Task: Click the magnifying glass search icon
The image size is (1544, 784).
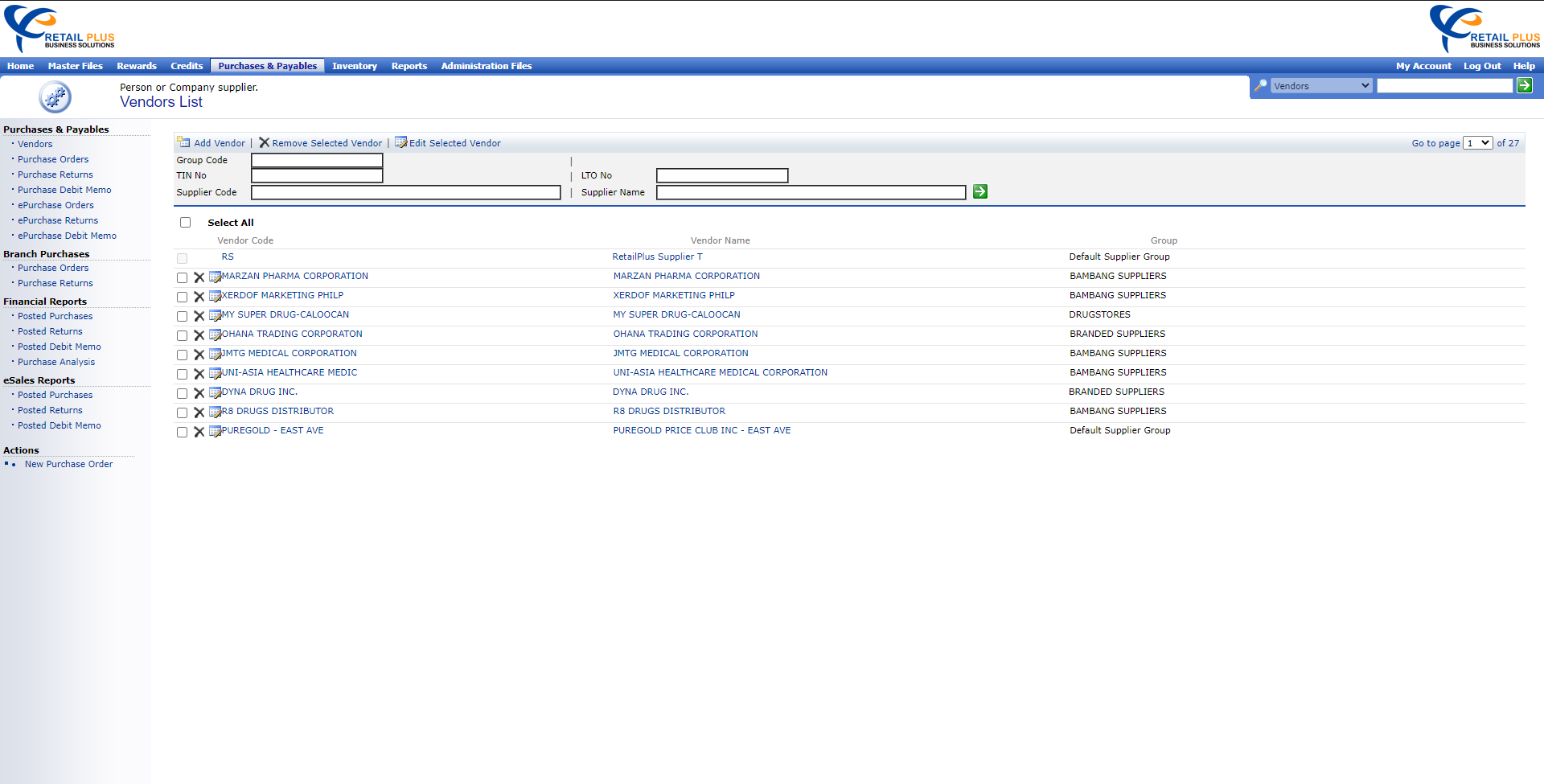Action: tap(1259, 85)
